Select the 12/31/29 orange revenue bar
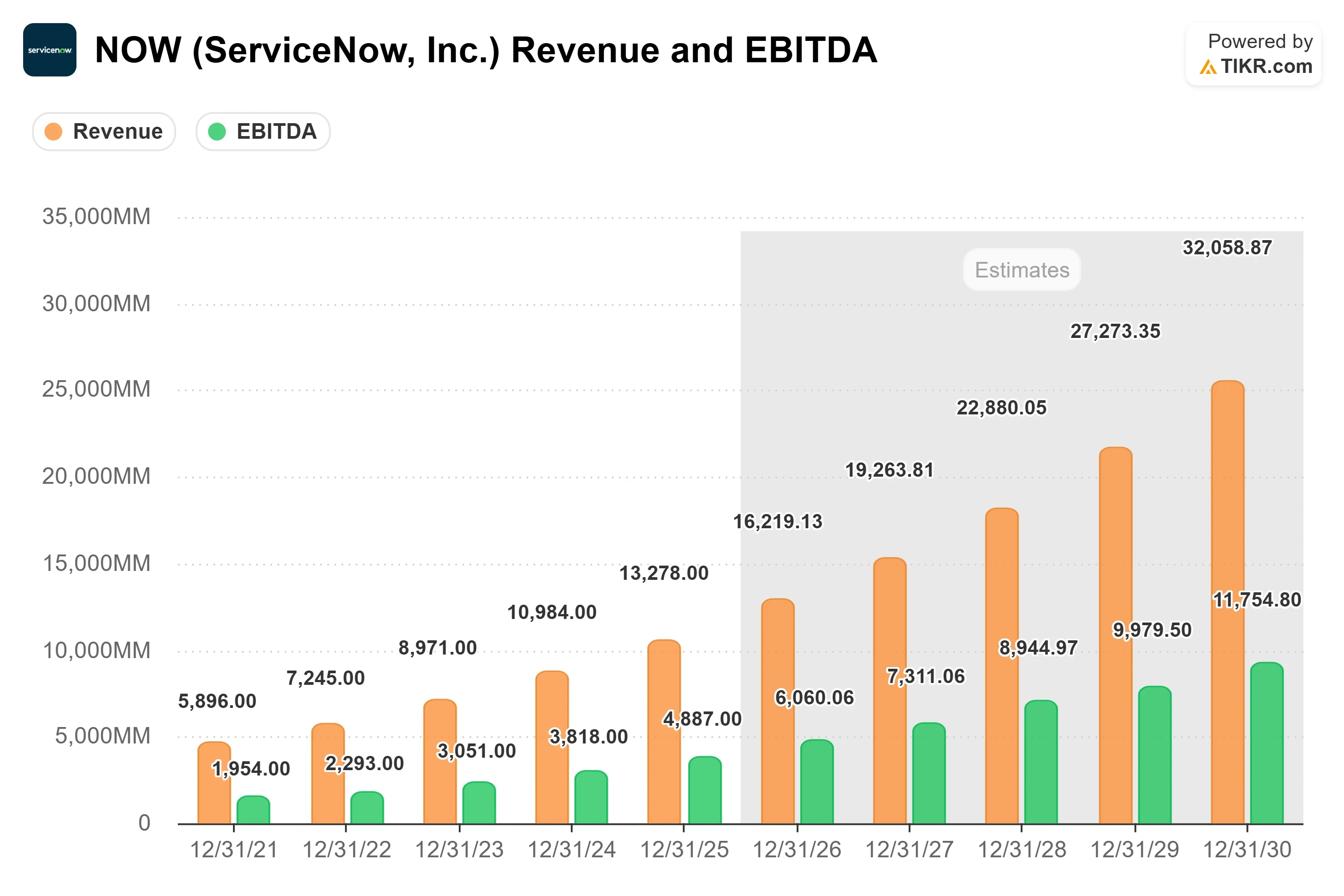 (1115, 635)
